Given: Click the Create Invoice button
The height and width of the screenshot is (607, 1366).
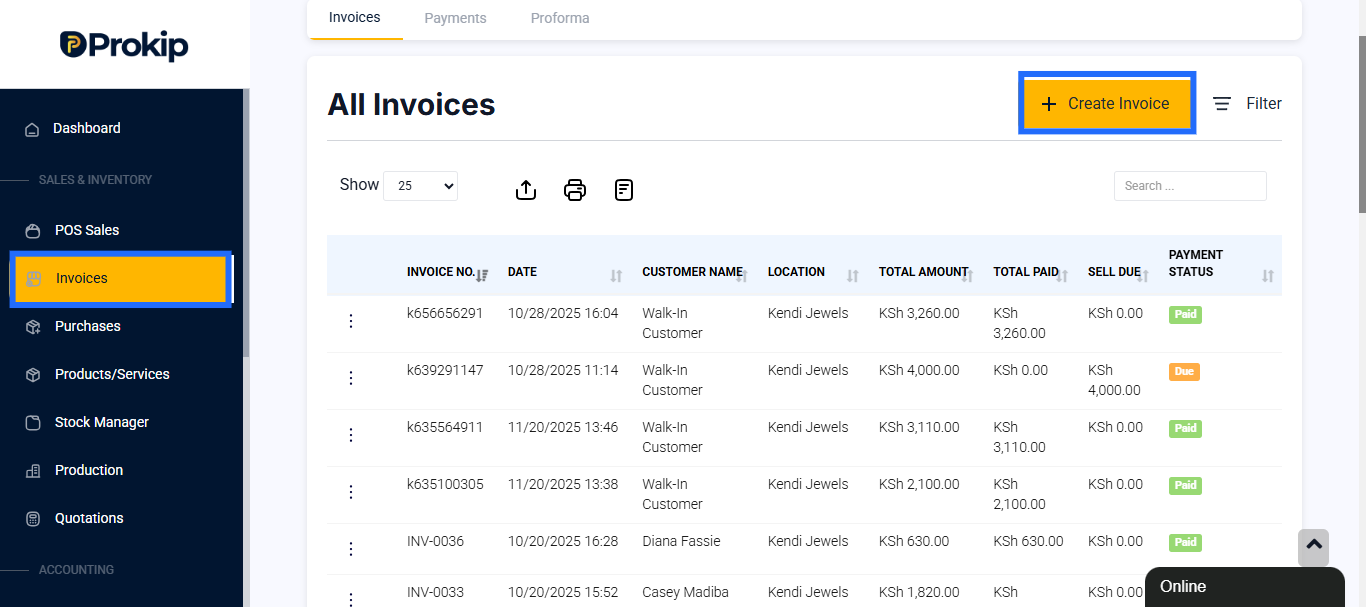Looking at the screenshot, I should coord(1107,103).
